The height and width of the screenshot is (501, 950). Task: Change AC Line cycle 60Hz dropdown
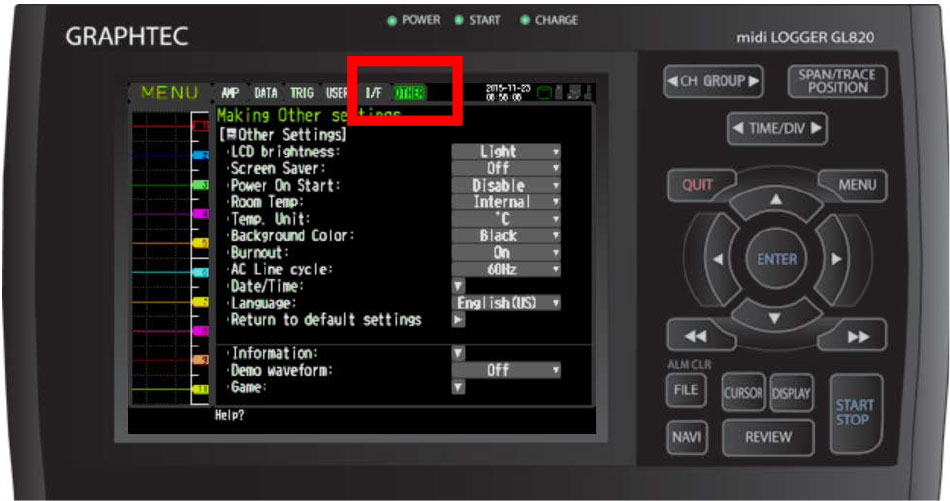(x=506, y=269)
